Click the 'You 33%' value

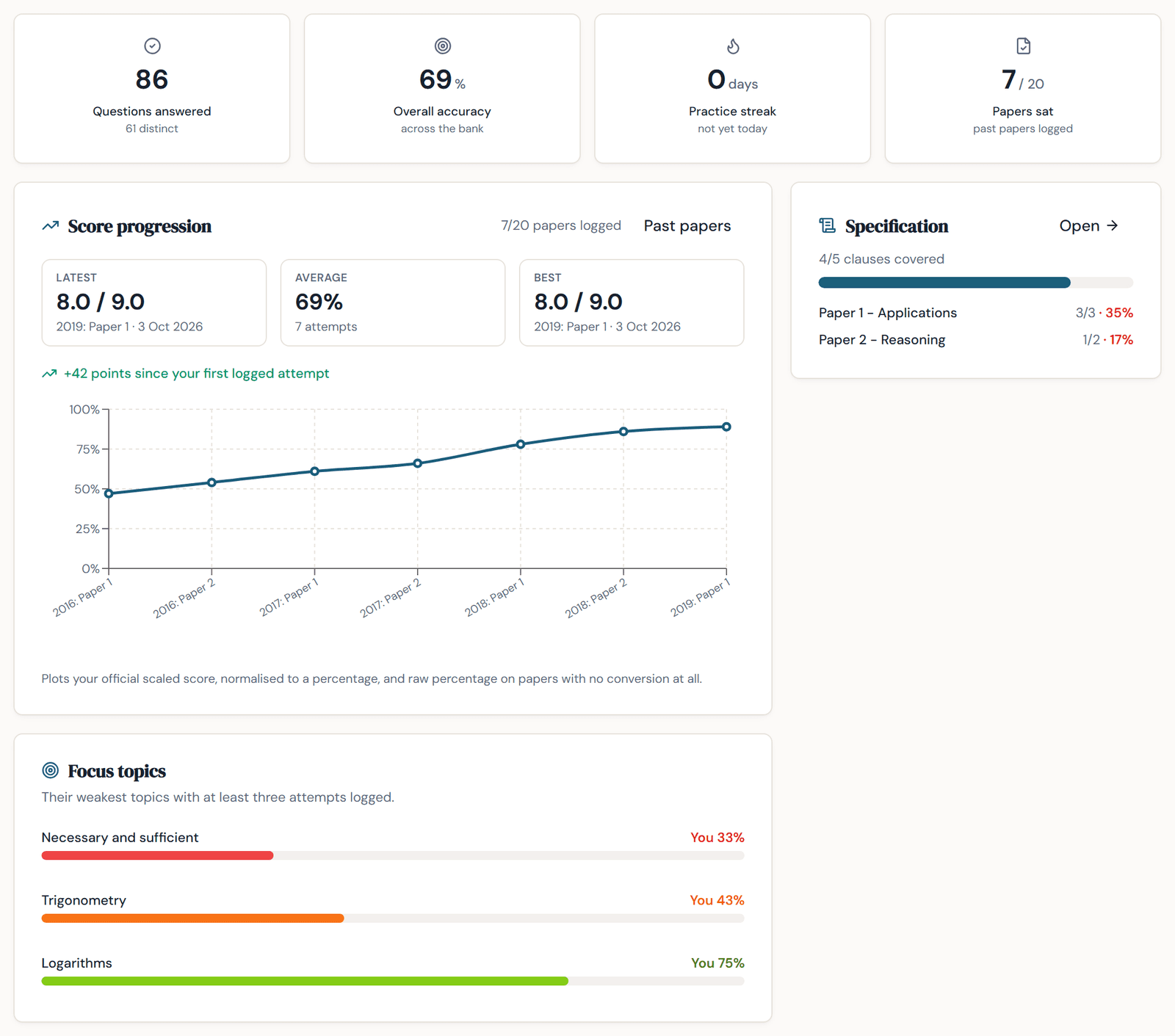tap(717, 838)
